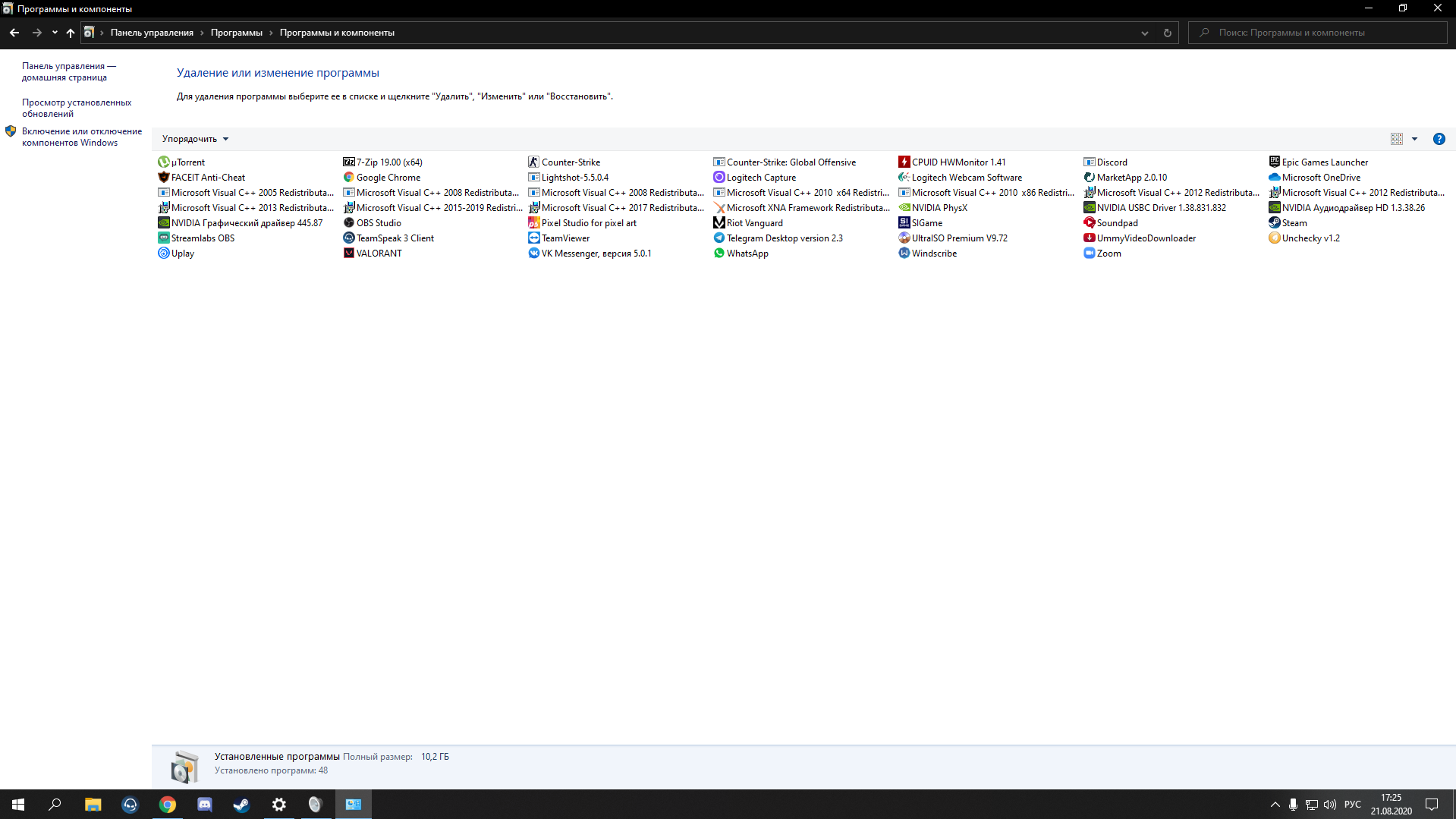The width and height of the screenshot is (1456, 819).
Task: Click the WhatsApp icon
Action: coord(719,254)
